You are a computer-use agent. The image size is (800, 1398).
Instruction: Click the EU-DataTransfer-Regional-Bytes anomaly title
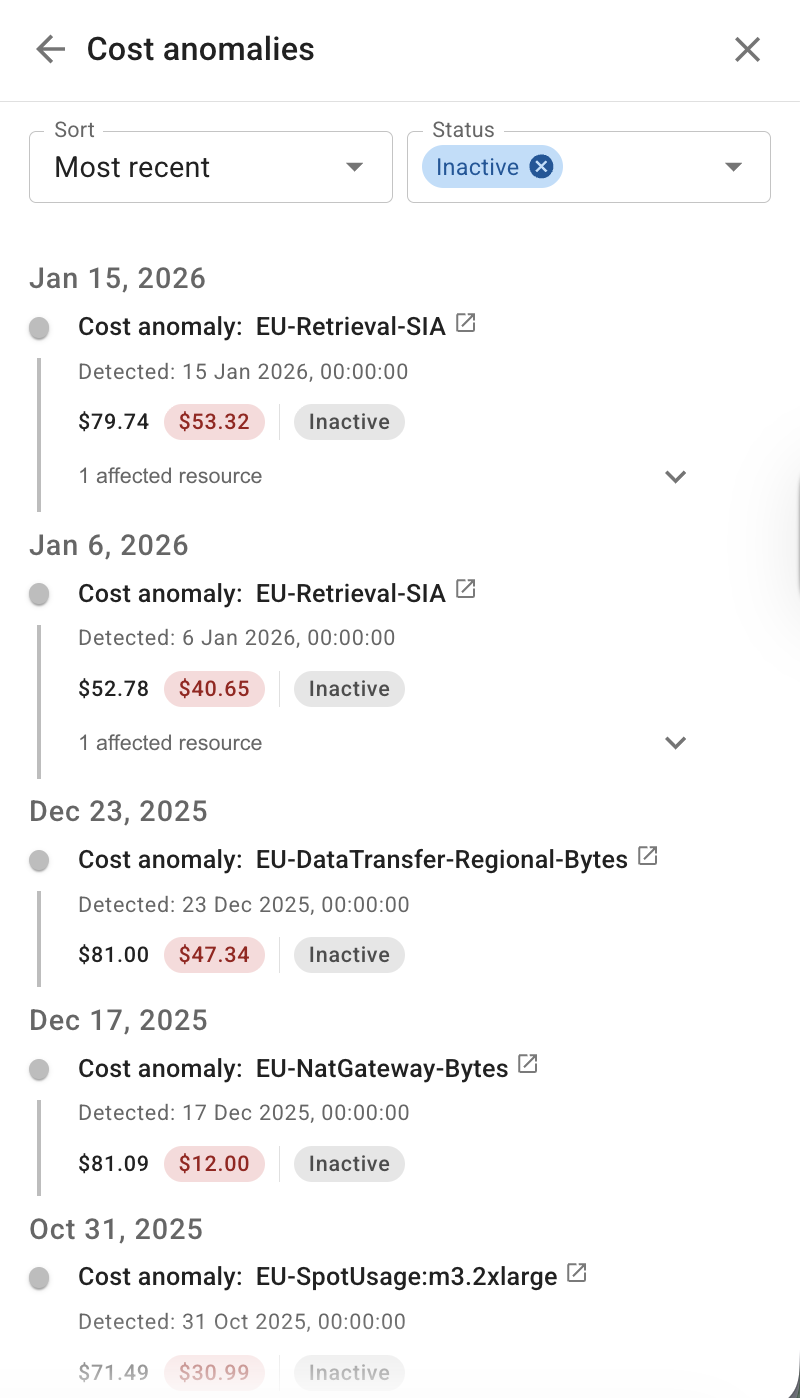click(x=442, y=860)
